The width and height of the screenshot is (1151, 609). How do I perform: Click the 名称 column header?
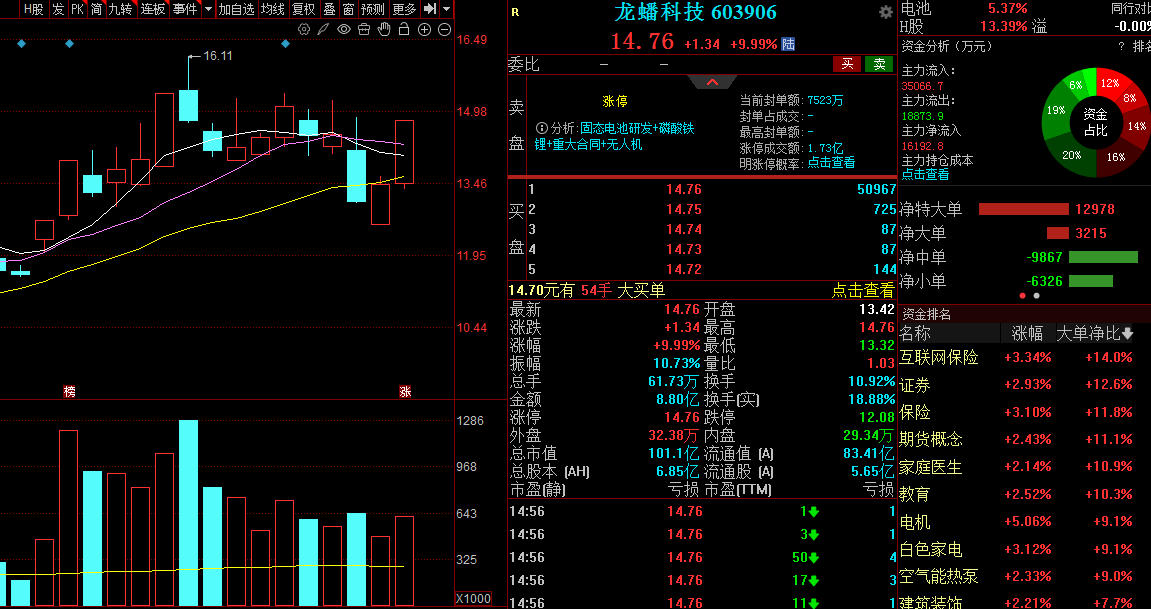tap(915, 333)
